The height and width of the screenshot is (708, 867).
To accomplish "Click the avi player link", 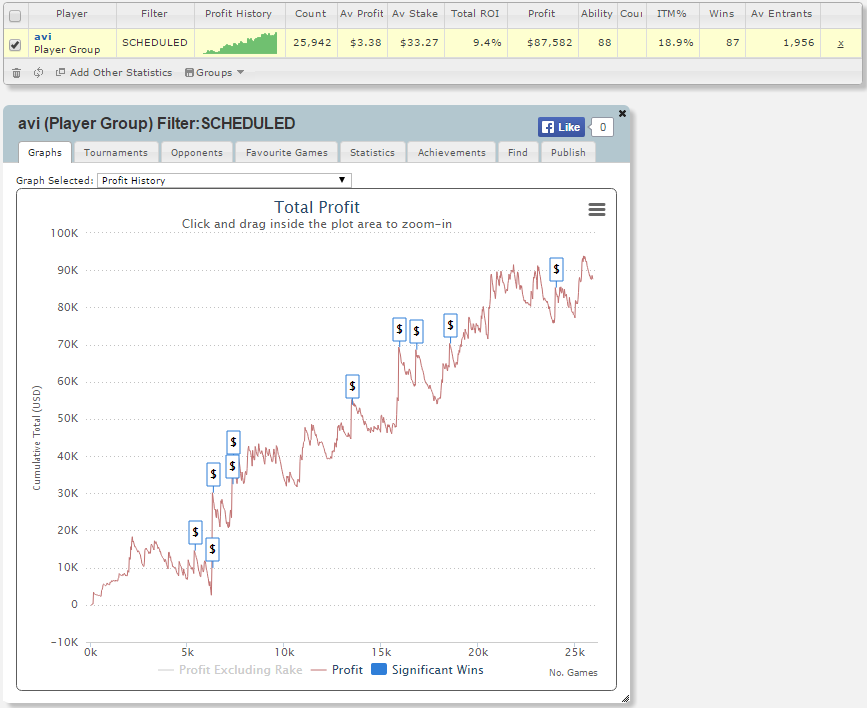I will point(43,37).
